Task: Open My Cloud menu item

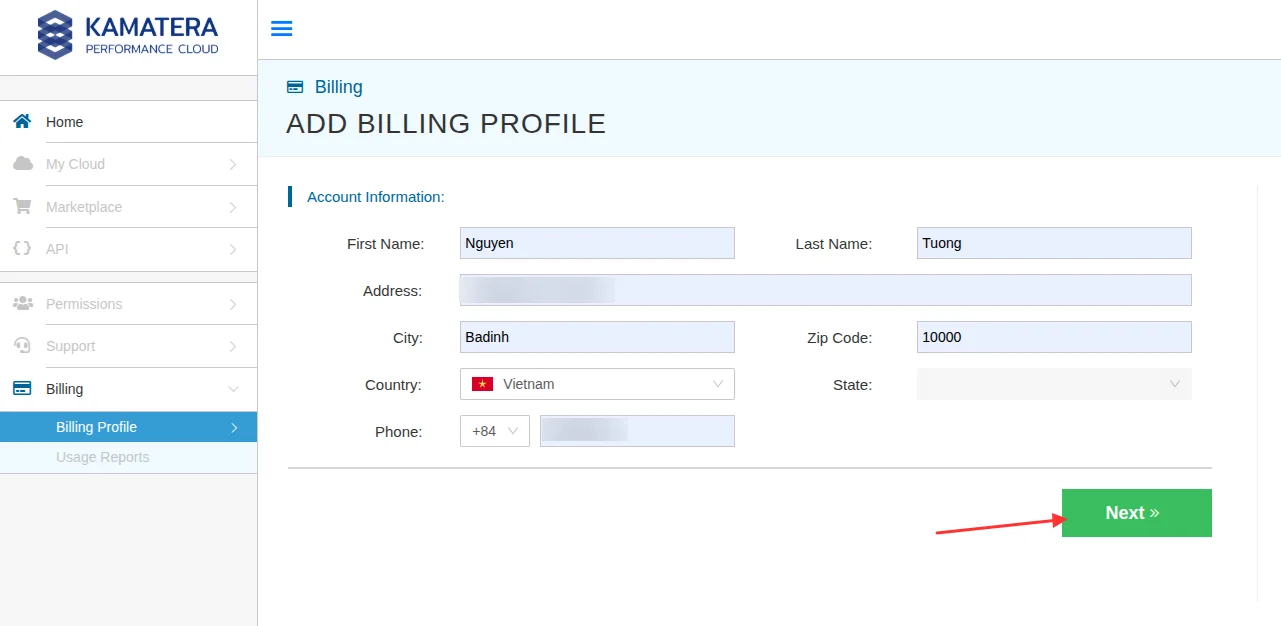Action: click(128, 164)
